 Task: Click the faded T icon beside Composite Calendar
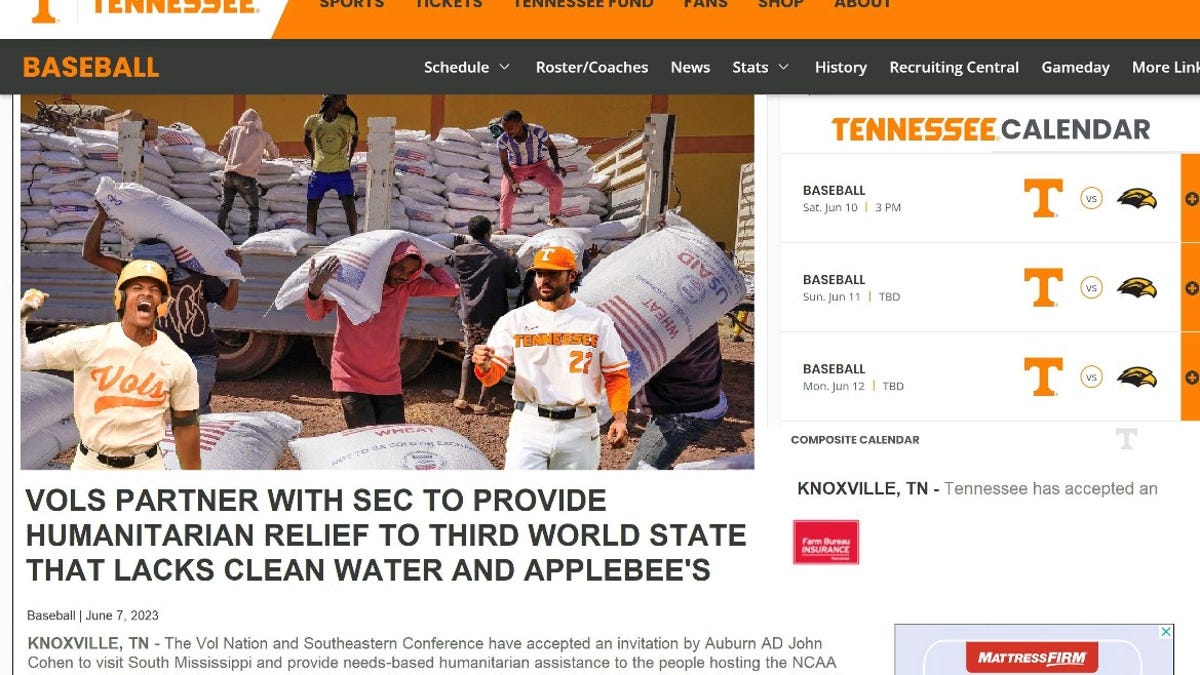(1126, 438)
